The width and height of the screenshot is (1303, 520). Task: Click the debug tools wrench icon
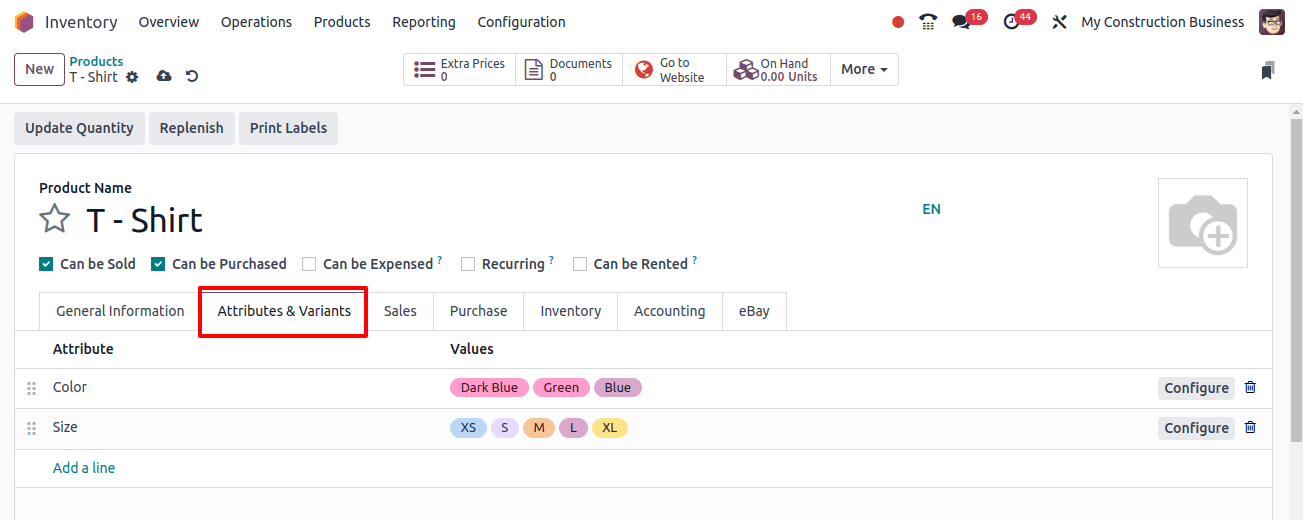pos(1060,22)
